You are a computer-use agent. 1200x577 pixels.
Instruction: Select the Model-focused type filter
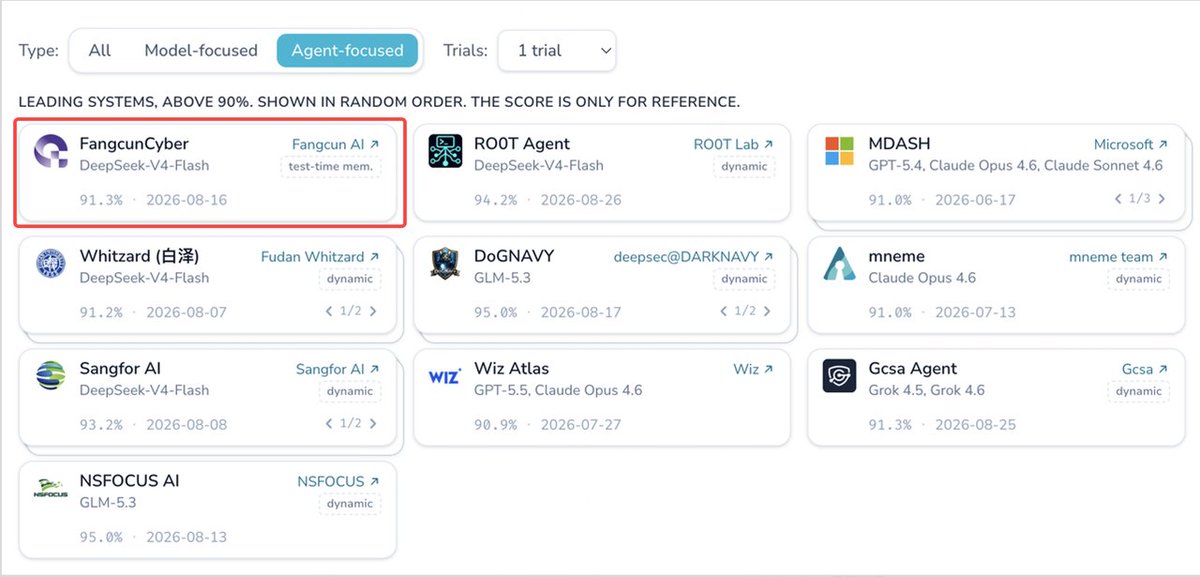pyautogui.click(x=201, y=50)
